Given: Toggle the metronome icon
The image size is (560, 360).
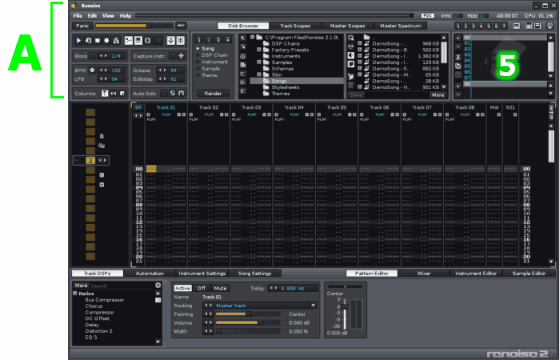Looking at the screenshot, I should point(116,41).
